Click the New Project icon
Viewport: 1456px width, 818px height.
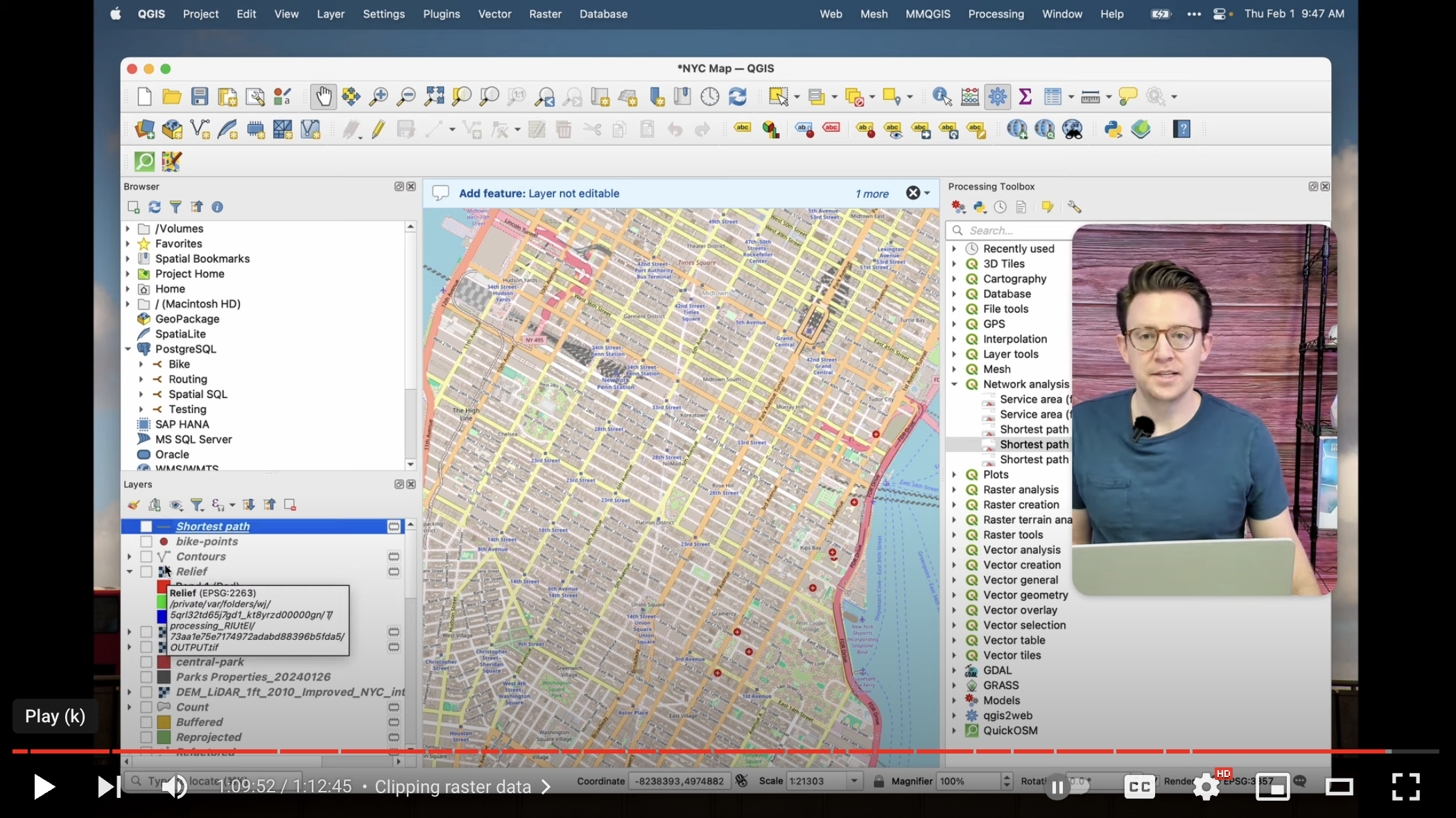(x=144, y=96)
